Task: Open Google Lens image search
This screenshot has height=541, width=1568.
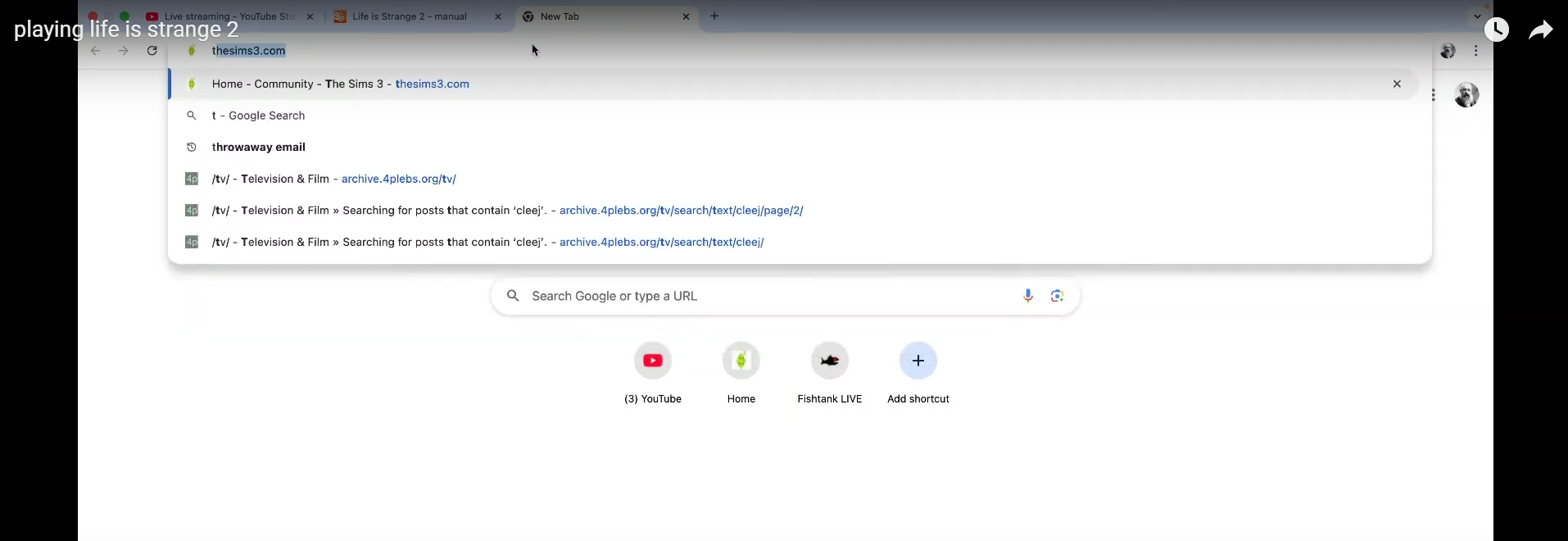Action: pos(1057,296)
